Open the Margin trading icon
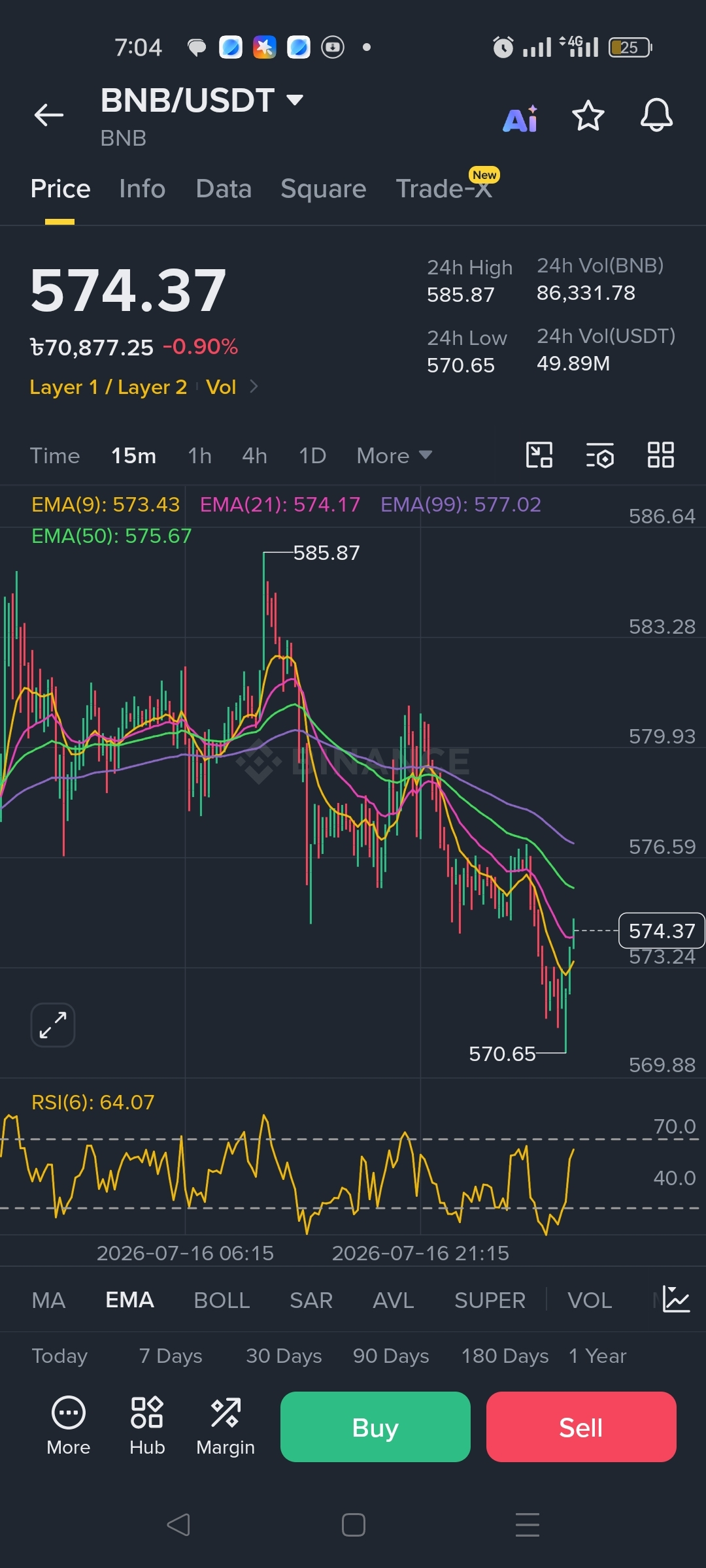The height and width of the screenshot is (1568, 706). (x=226, y=1426)
